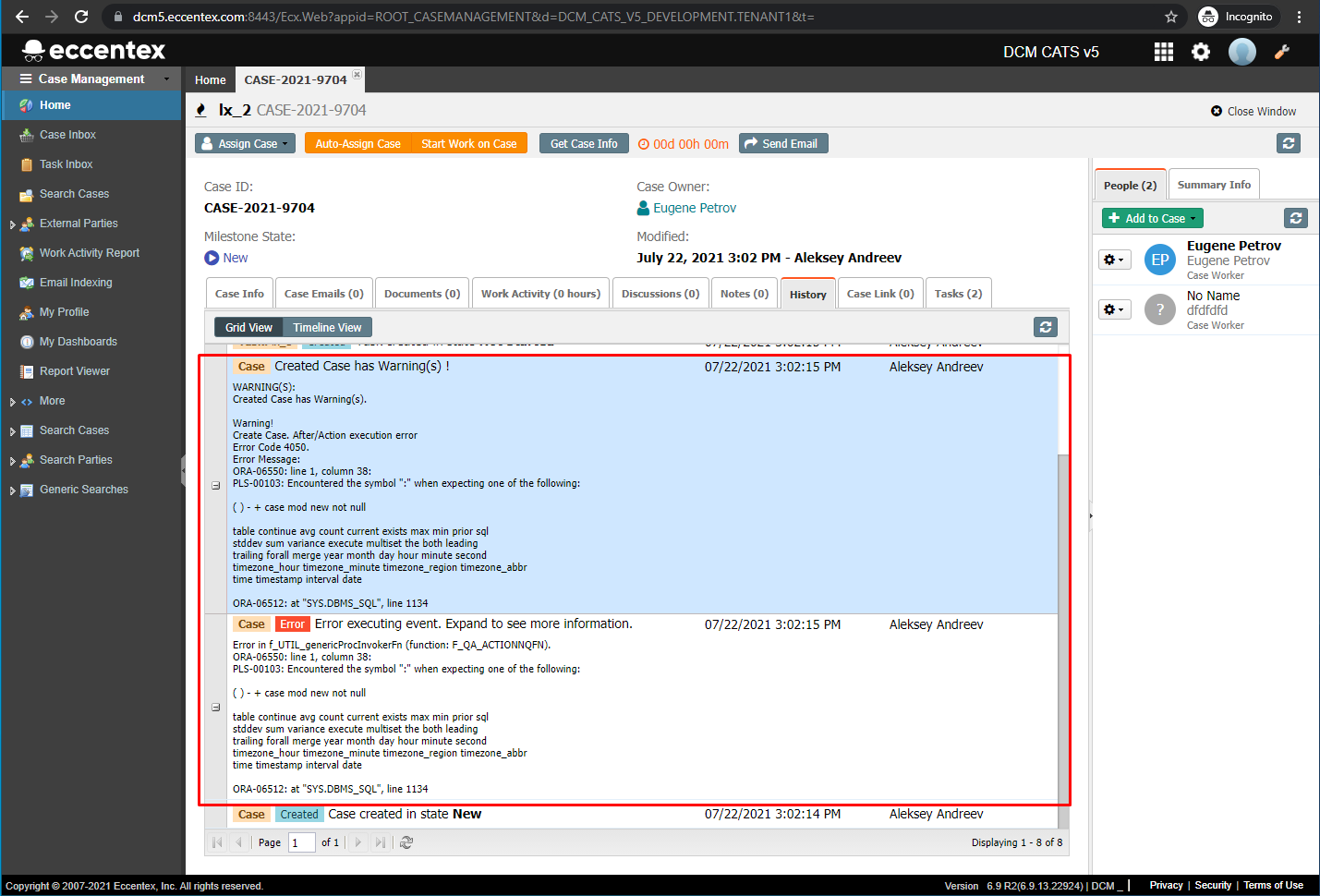The height and width of the screenshot is (896, 1320).
Task: Open Email Indexing in sidebar
Action: (x=76, y=283)
